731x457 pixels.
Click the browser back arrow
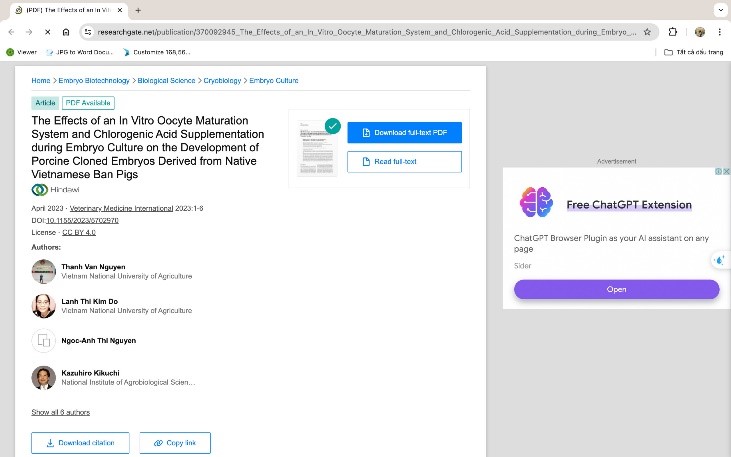click(10, 32)
